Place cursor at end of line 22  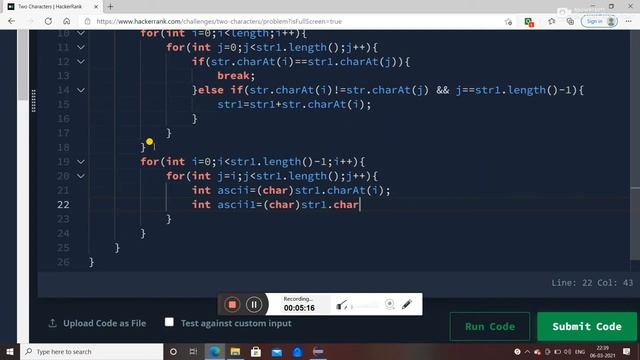coord(360,204)
